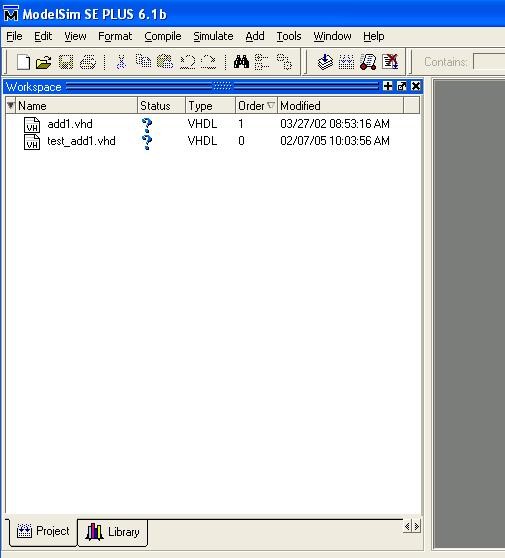Open the column options triangle beside Name
505x558 pixels.
pos(11,105)
